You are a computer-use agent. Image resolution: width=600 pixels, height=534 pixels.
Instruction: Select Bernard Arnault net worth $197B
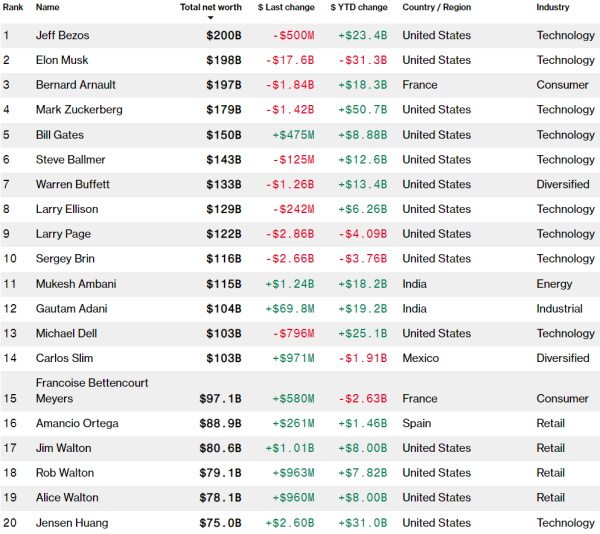click(x=224, y=85)
